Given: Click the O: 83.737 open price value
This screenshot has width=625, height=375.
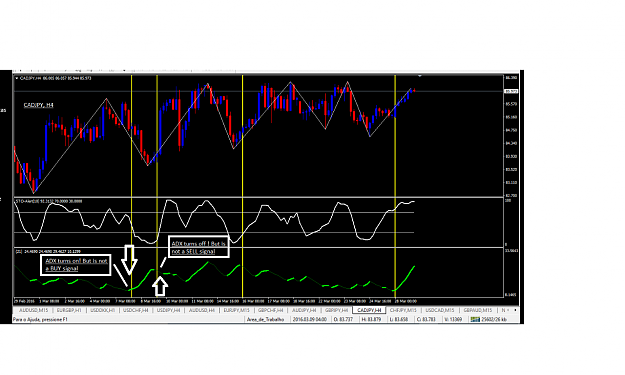Looking at the screenshot, I should (x=343, y=319).
